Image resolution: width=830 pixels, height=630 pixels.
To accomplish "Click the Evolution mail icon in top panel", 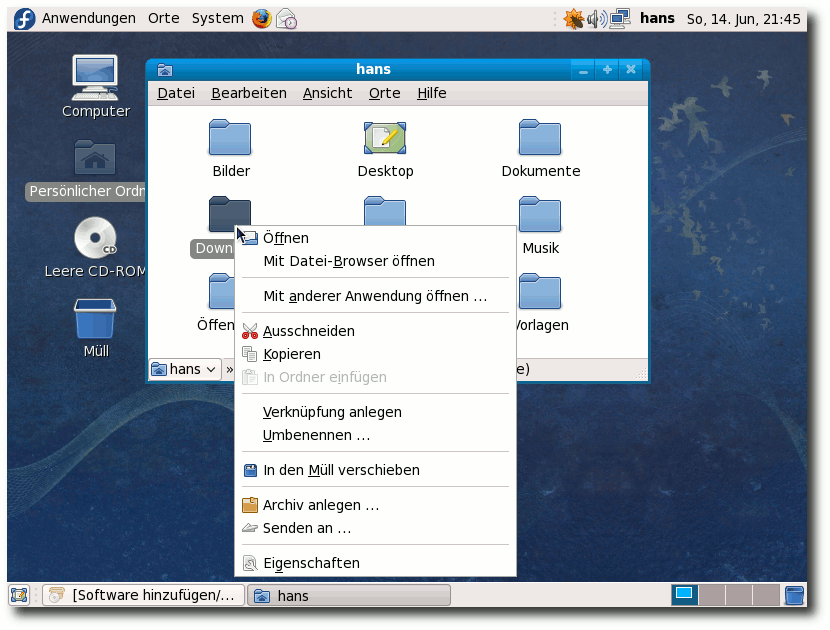I will click(286, 18).
